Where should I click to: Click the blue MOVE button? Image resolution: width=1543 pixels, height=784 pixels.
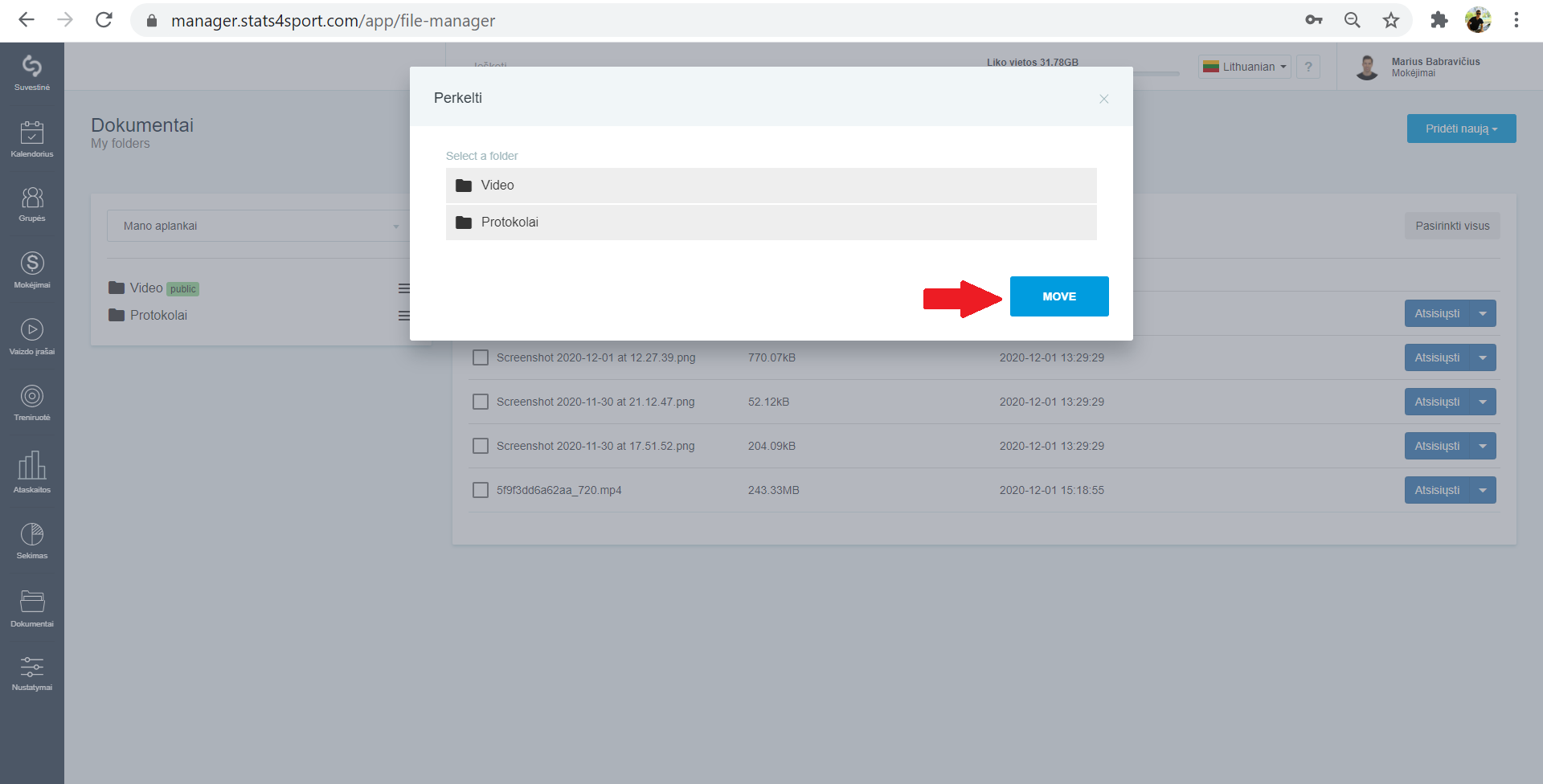click(1059, 296)
